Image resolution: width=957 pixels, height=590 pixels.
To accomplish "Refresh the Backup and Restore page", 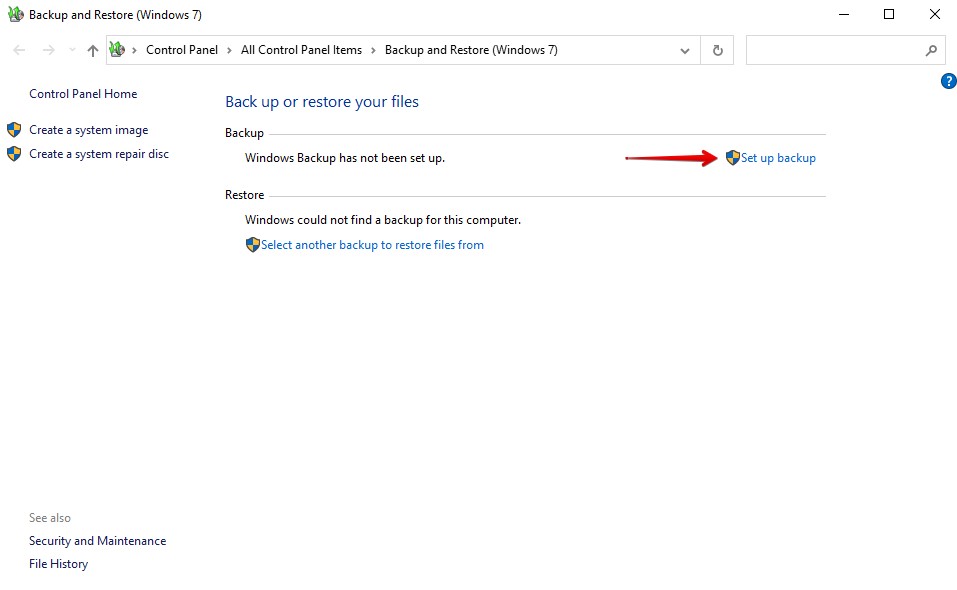I will [718, 51].
